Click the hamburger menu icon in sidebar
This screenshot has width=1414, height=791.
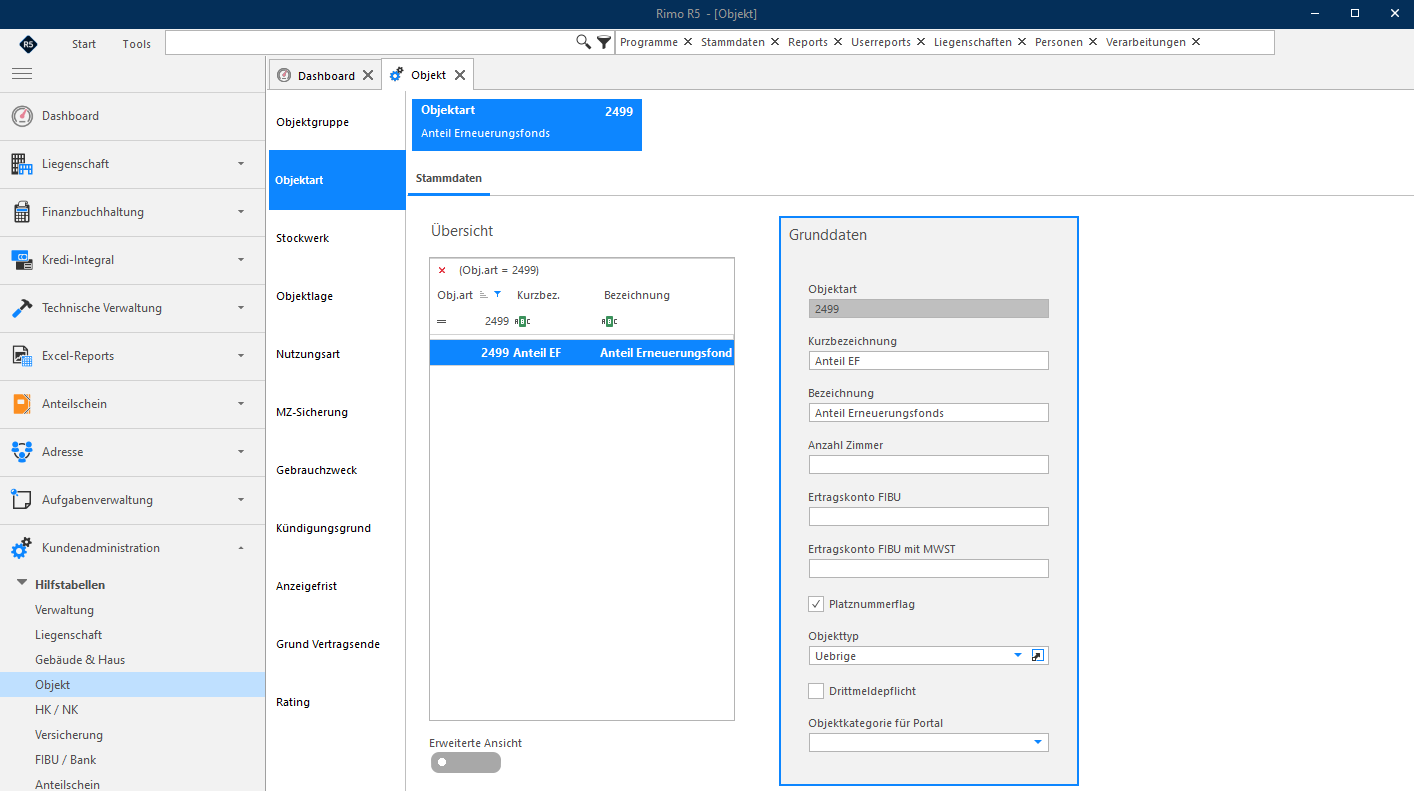22,73
